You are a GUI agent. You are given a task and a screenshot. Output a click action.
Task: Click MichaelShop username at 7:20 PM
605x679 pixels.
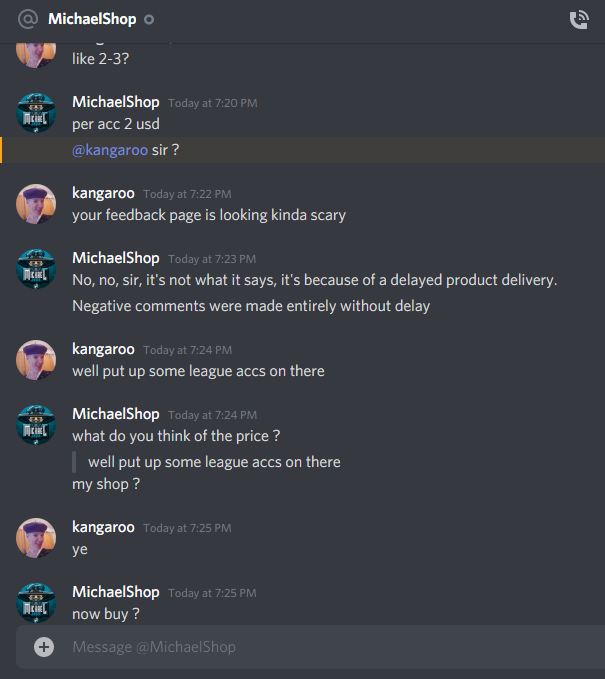(x=116, y=102)
